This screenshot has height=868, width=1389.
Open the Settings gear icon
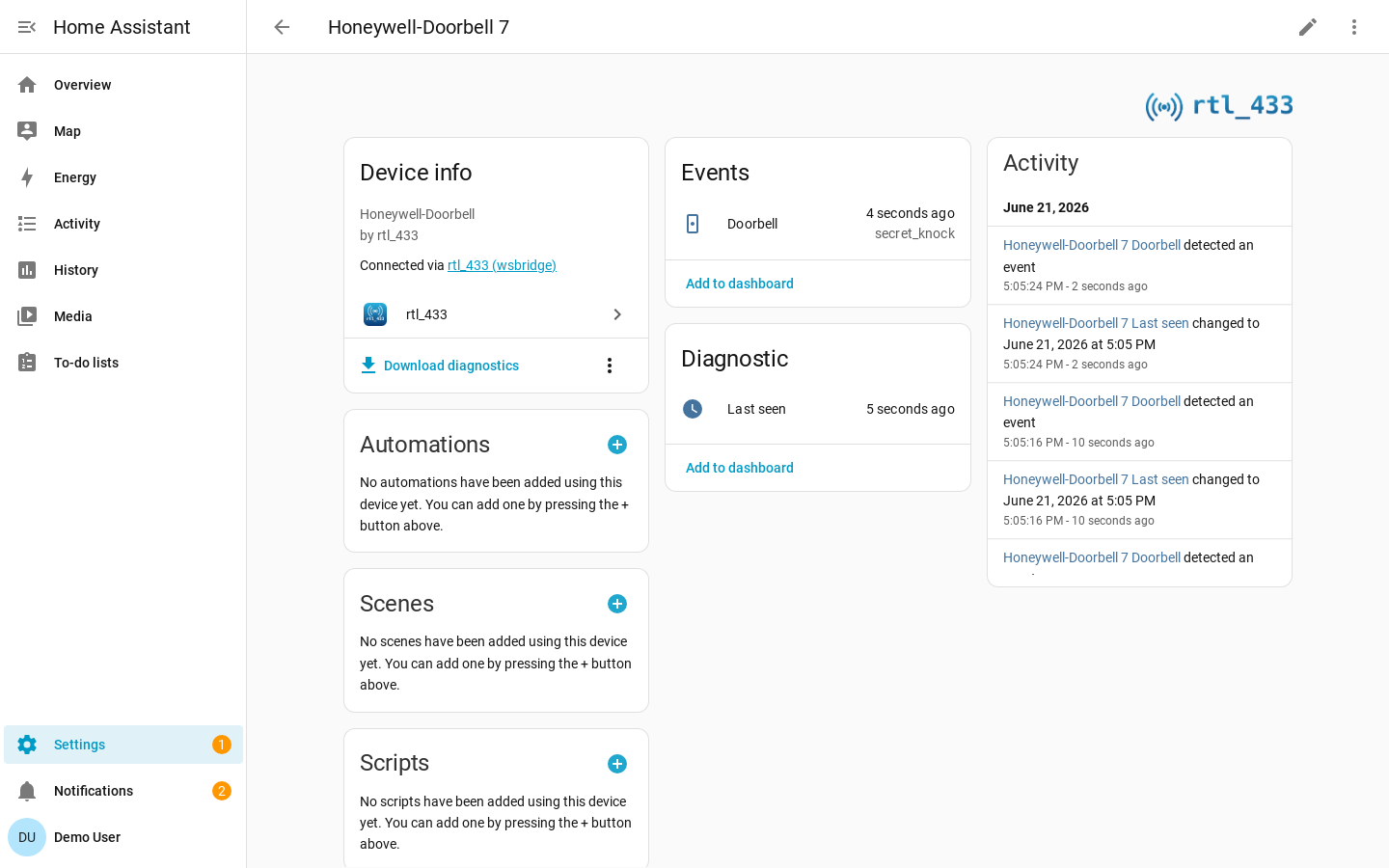pyautogui.click(x=27, y=745)
